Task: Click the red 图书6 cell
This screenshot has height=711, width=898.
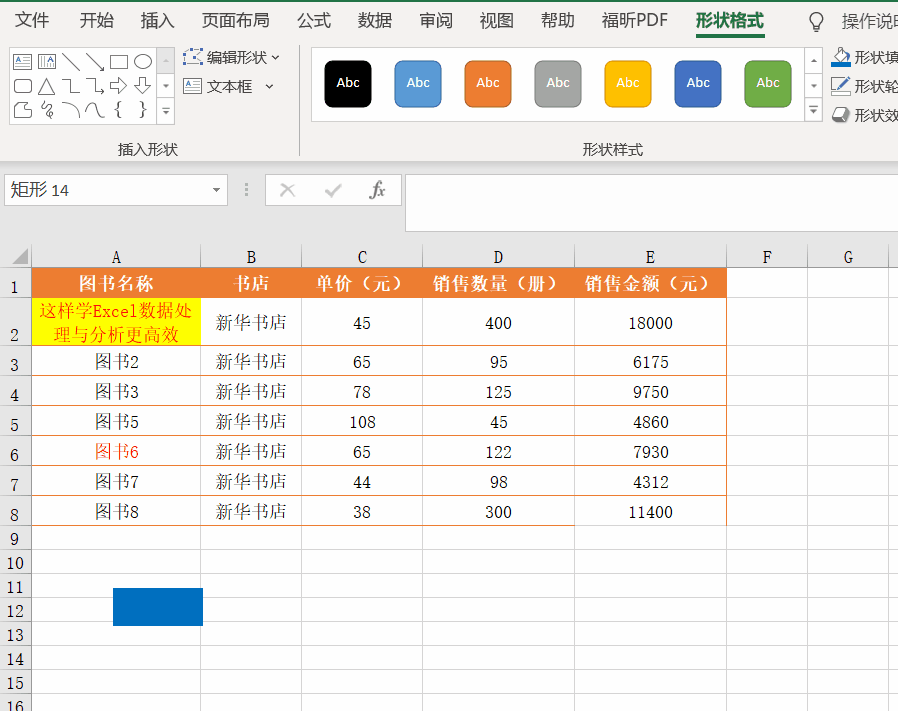Action: coord(116,451)
